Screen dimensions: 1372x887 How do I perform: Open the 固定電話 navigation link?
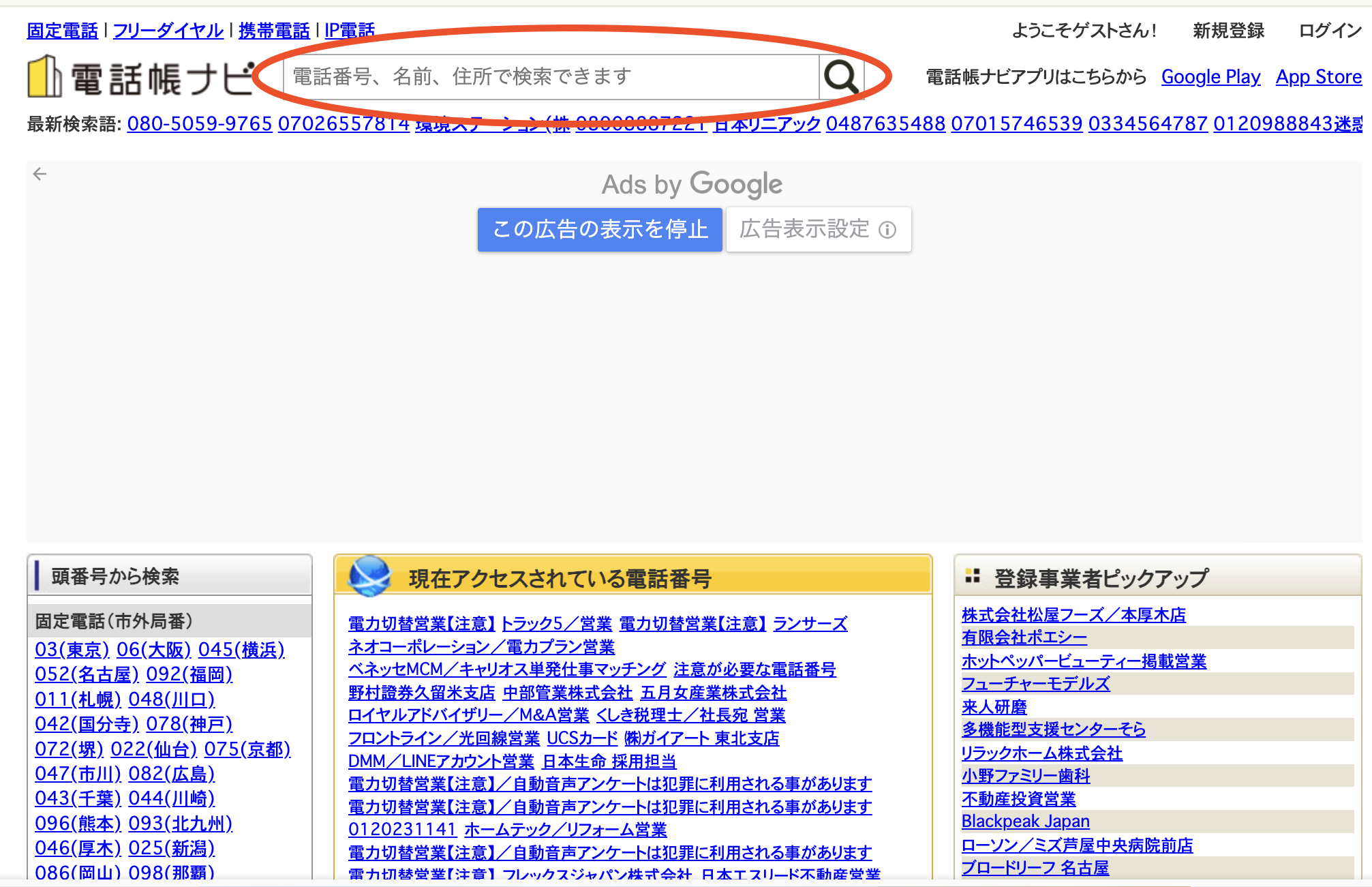tap(62, 31)
